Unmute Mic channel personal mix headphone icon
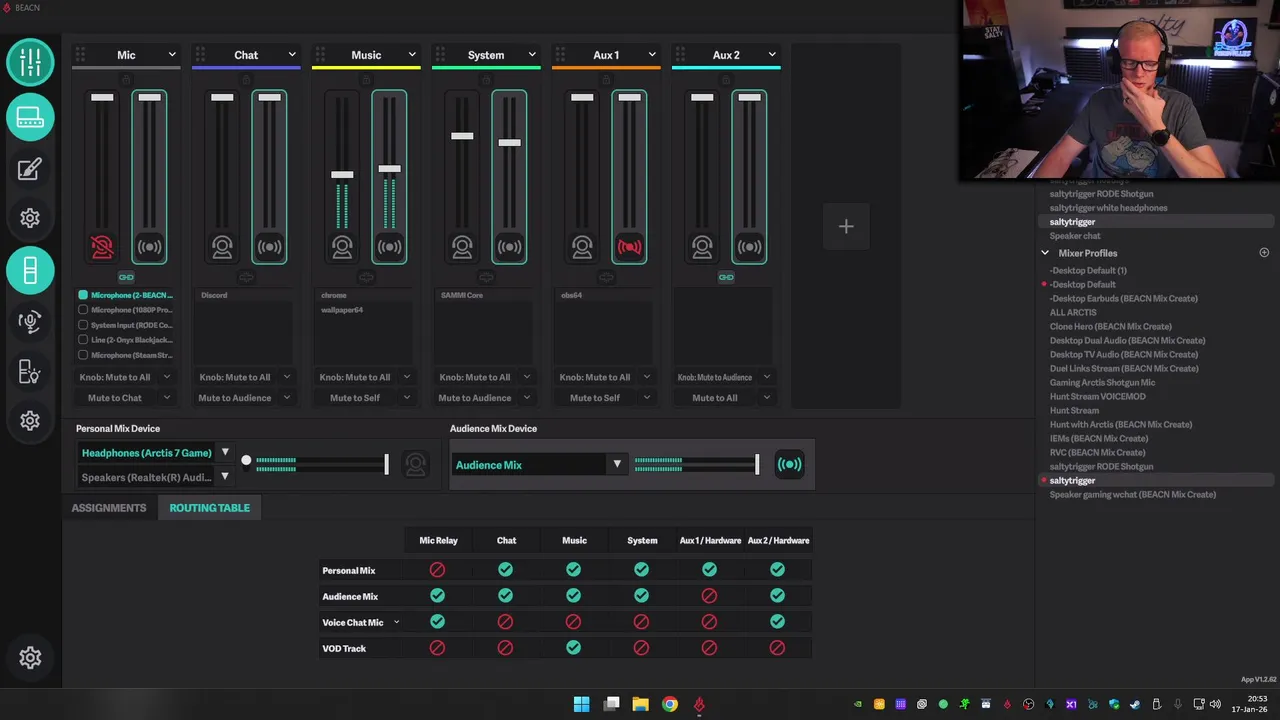 coord(102,247)
